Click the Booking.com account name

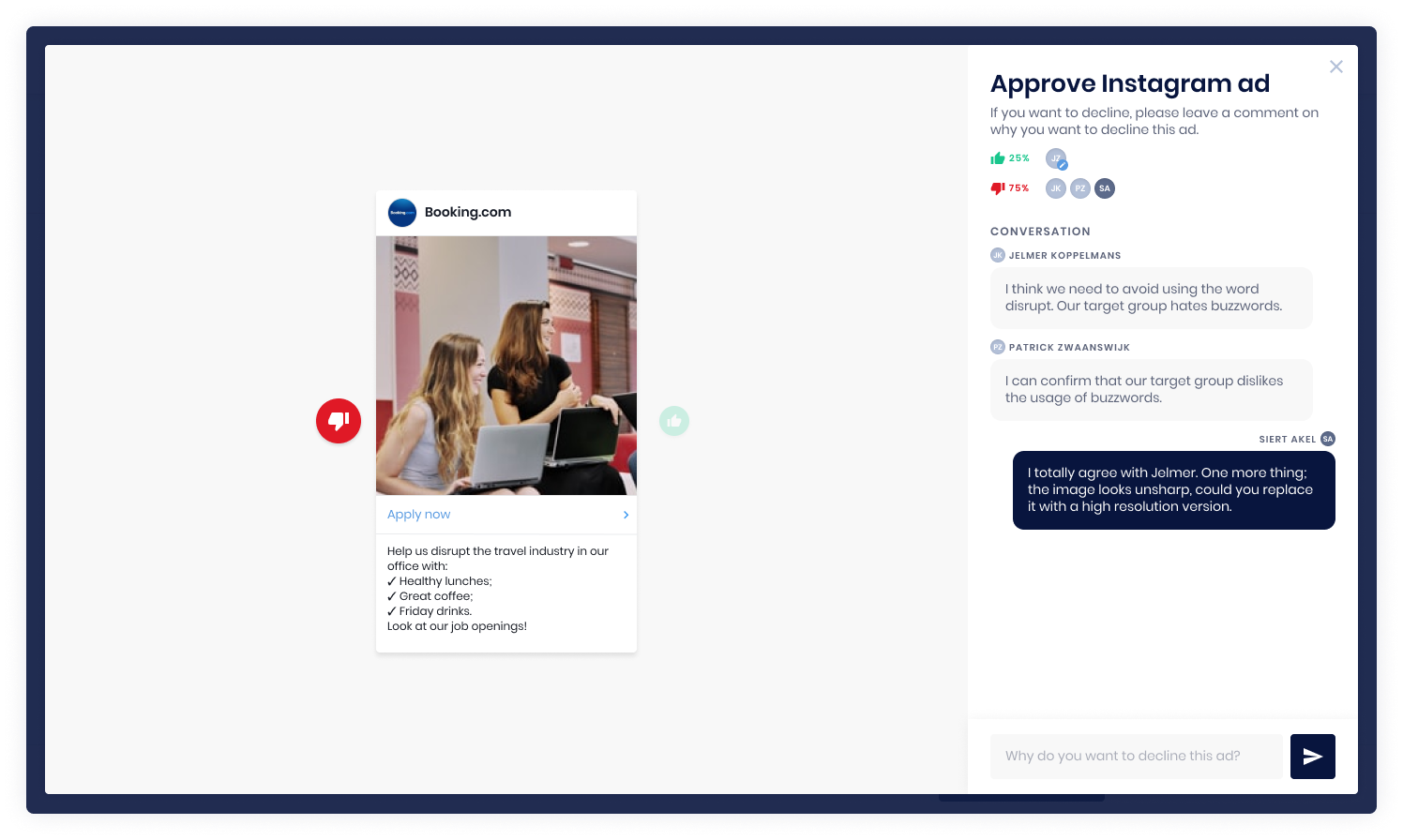[x=468, y=212]
